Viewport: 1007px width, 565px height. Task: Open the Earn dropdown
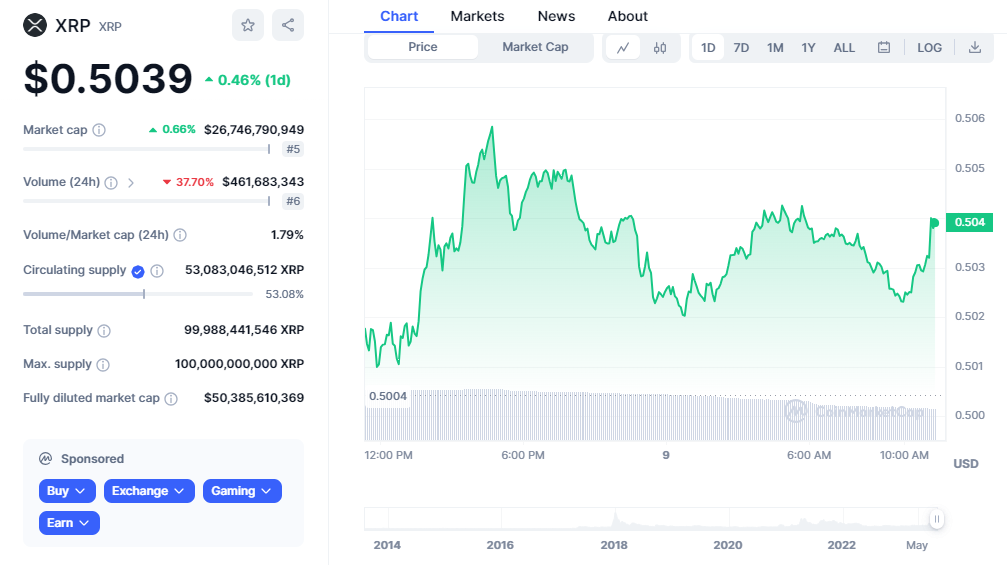[x=69, y=523]
